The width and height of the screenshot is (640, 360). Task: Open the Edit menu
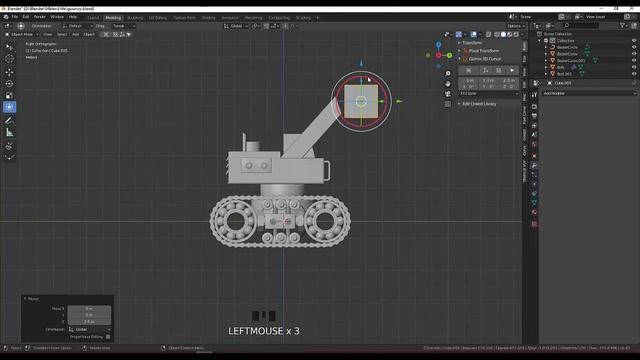coord(26,17)
